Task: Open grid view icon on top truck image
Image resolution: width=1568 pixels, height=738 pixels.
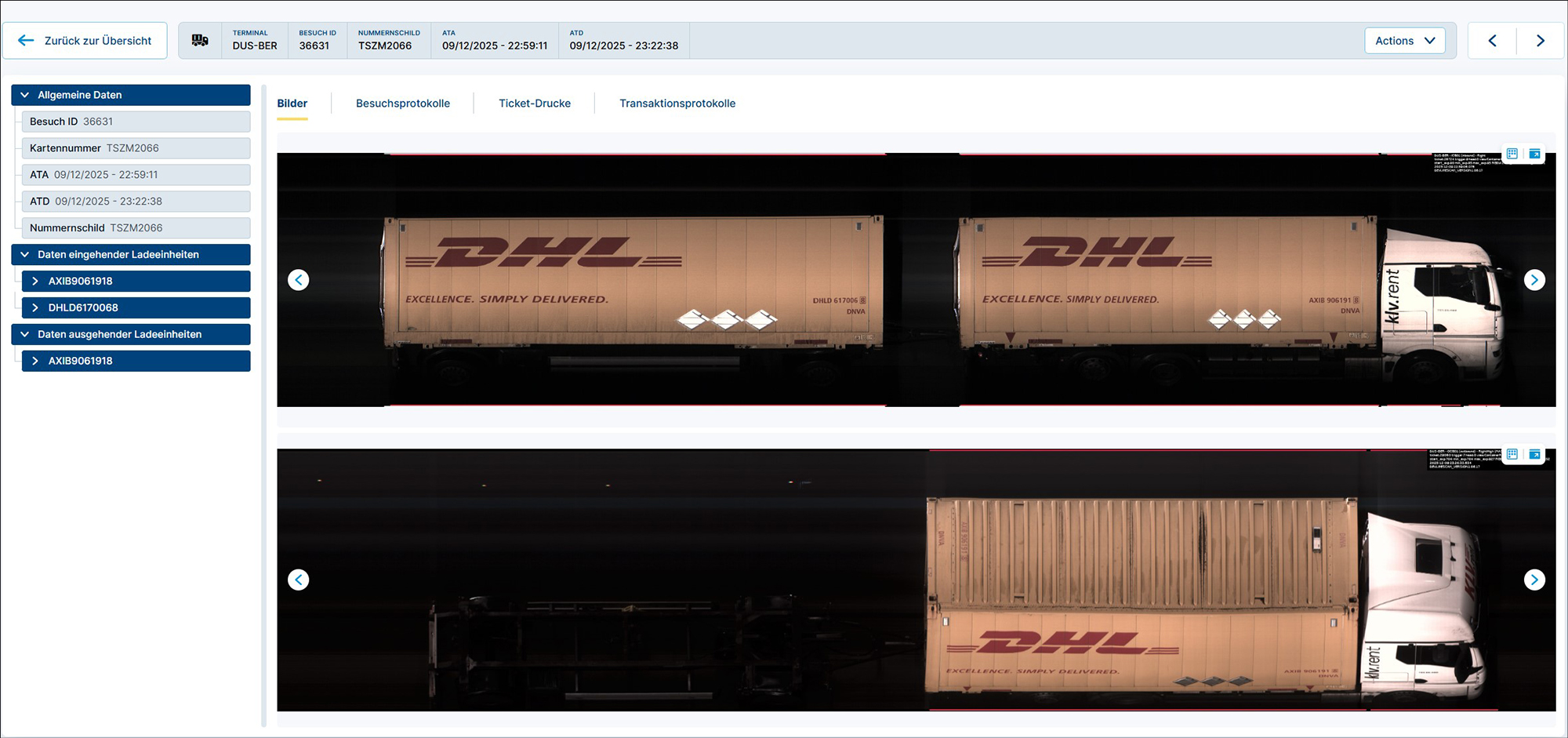Action: pyautogui.click(x=1512, y=154)
